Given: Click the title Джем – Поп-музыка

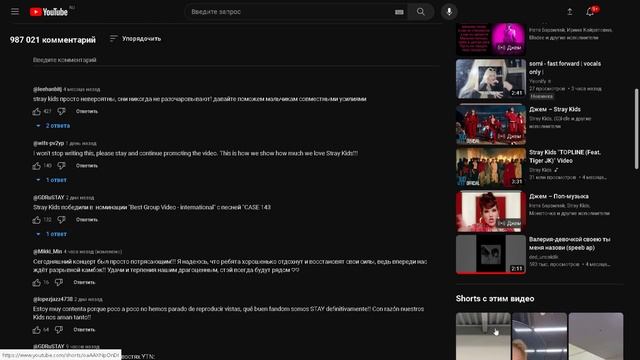Looking at the screenshot, I should 559,196.
